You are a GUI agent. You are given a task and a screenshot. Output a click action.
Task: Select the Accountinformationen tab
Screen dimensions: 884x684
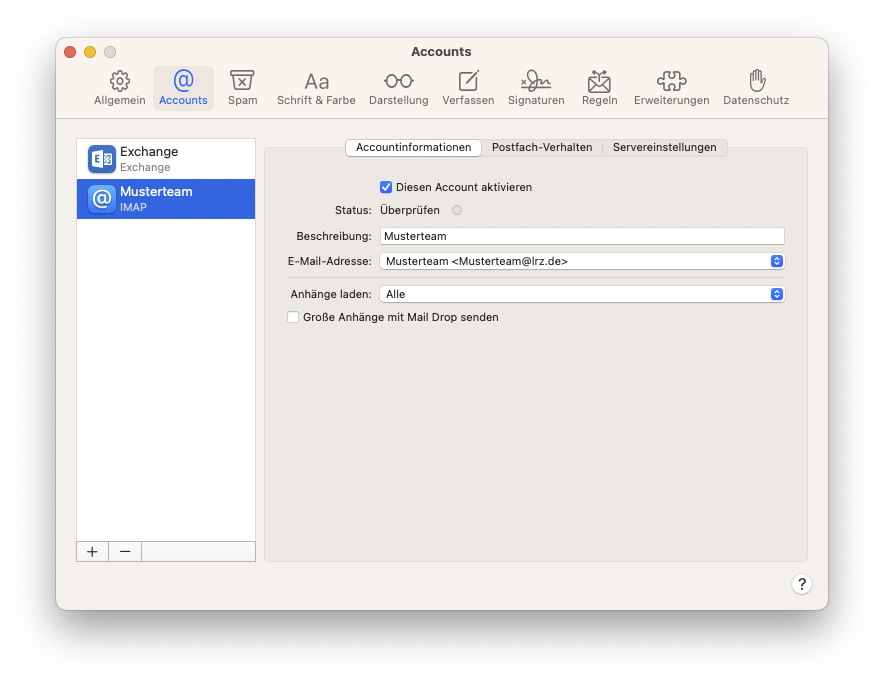pos(413,147)
